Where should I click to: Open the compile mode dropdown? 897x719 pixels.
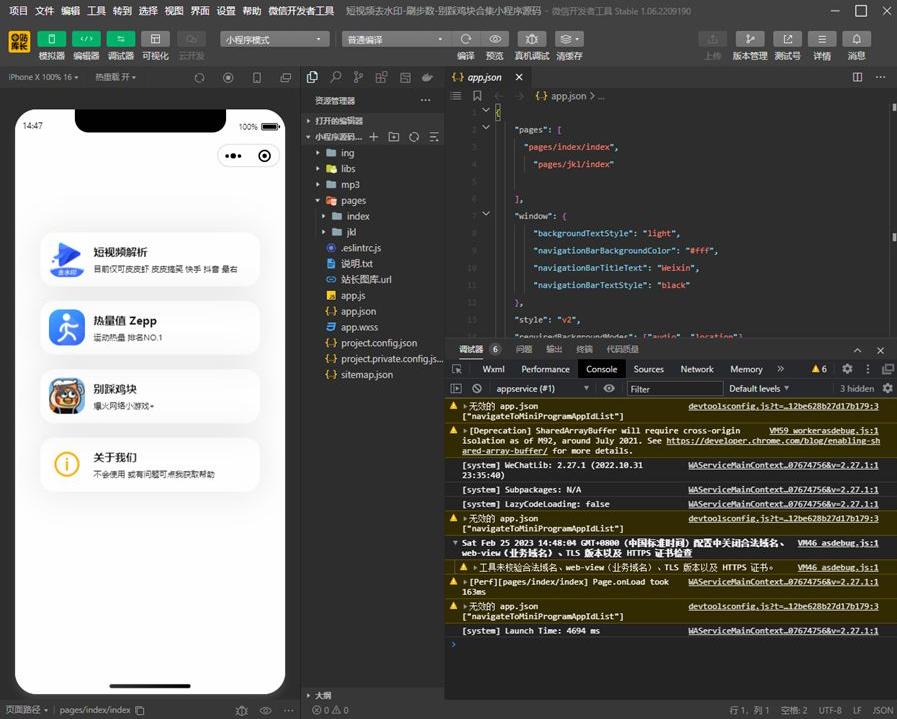coord(395,39)
